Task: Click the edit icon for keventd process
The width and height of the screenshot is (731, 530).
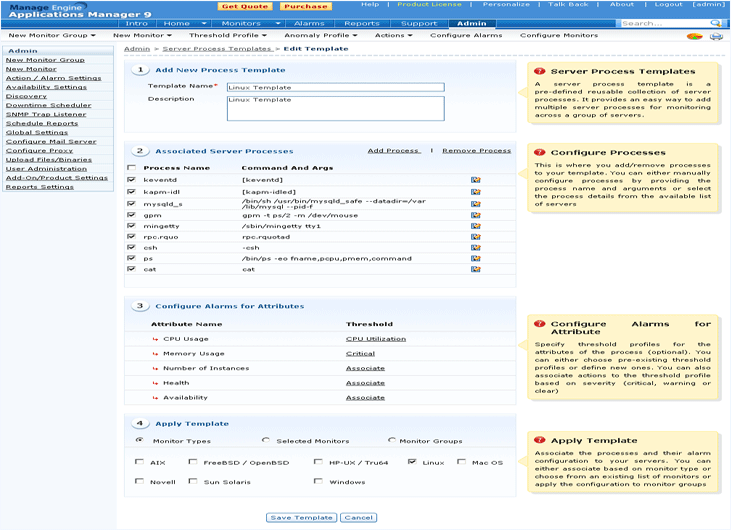Action: pos(476,180)
